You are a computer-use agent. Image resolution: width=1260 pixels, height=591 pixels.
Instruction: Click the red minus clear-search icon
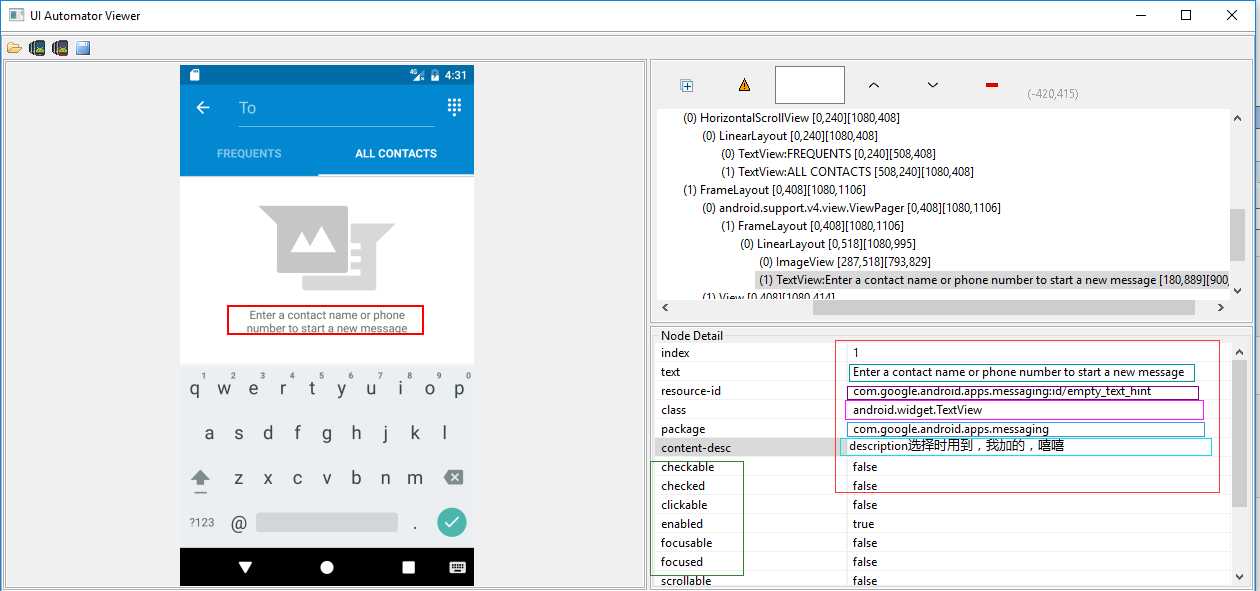click(992, 85)
